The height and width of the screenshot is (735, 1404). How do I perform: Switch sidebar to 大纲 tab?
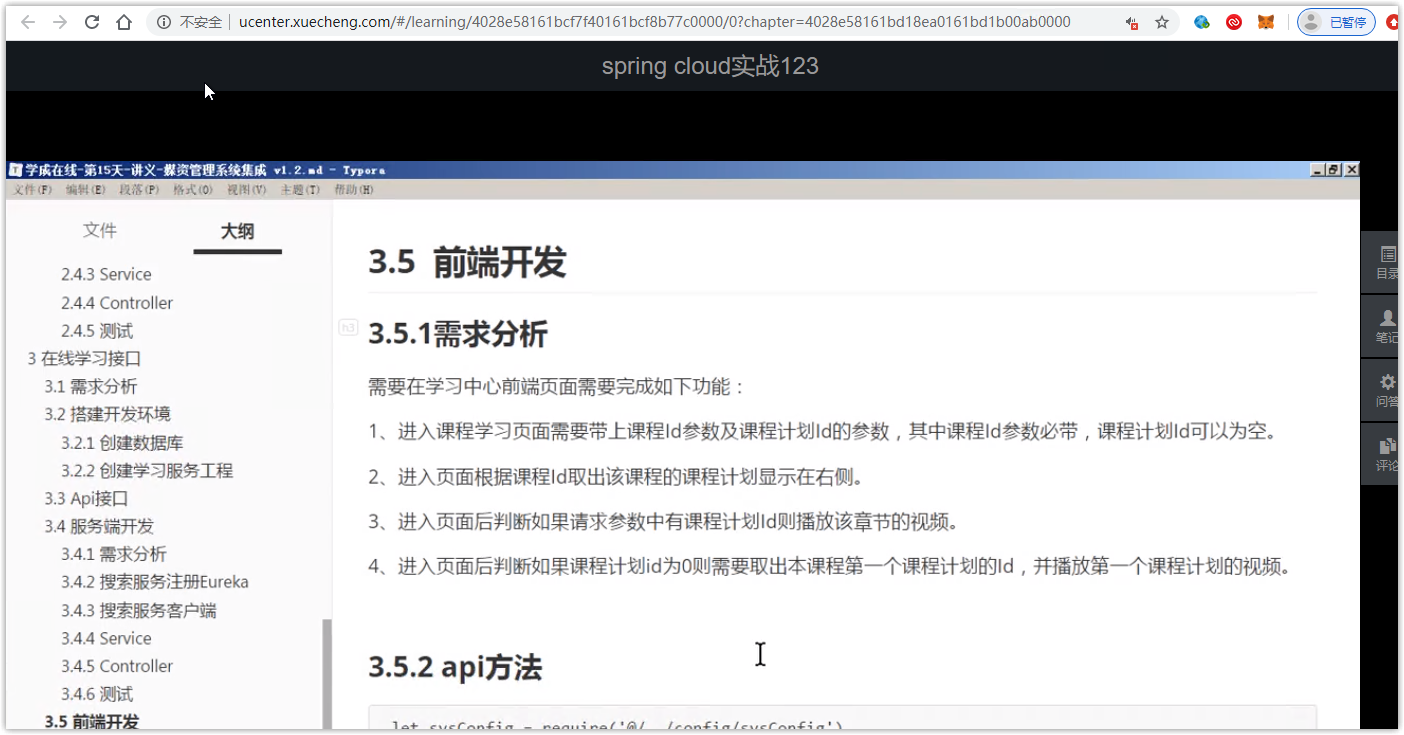(x=237, y=231)
